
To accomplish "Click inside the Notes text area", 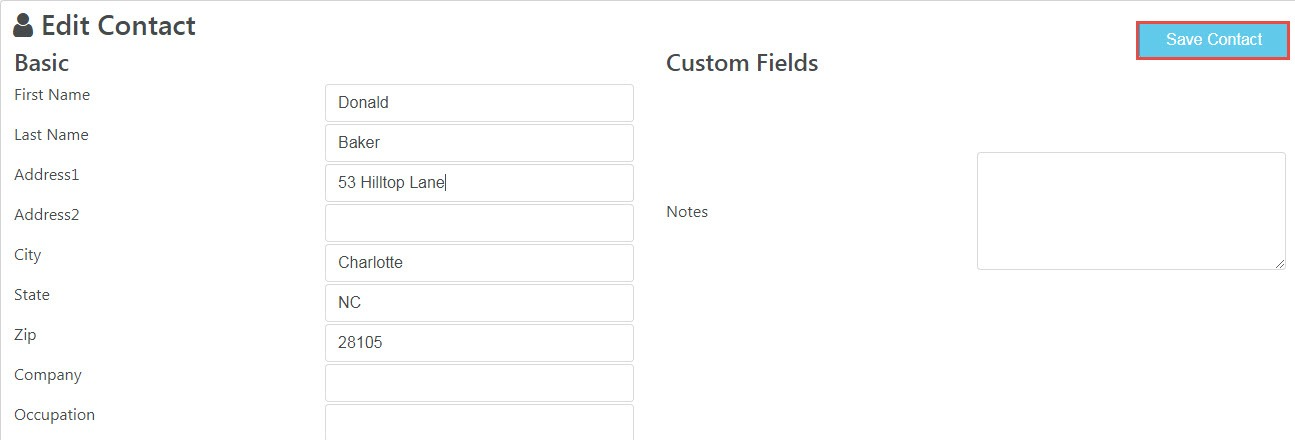I will (x=1131, y=211).
